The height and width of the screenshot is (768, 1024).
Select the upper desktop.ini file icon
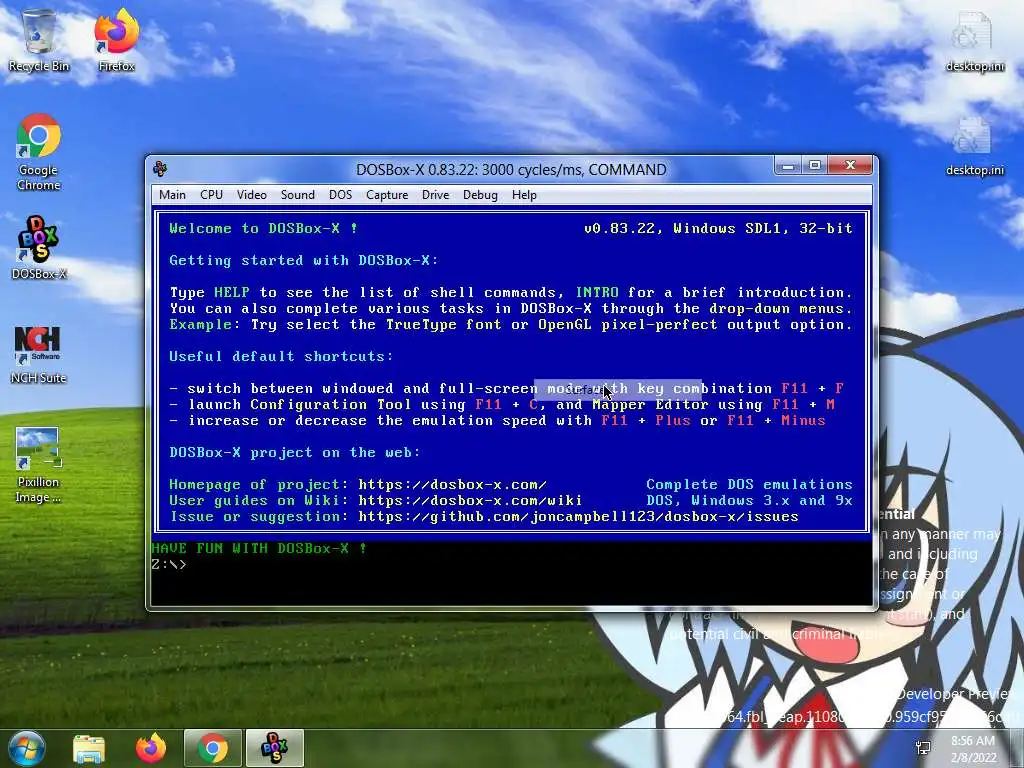pyautogui.click(x=974, y=40)
